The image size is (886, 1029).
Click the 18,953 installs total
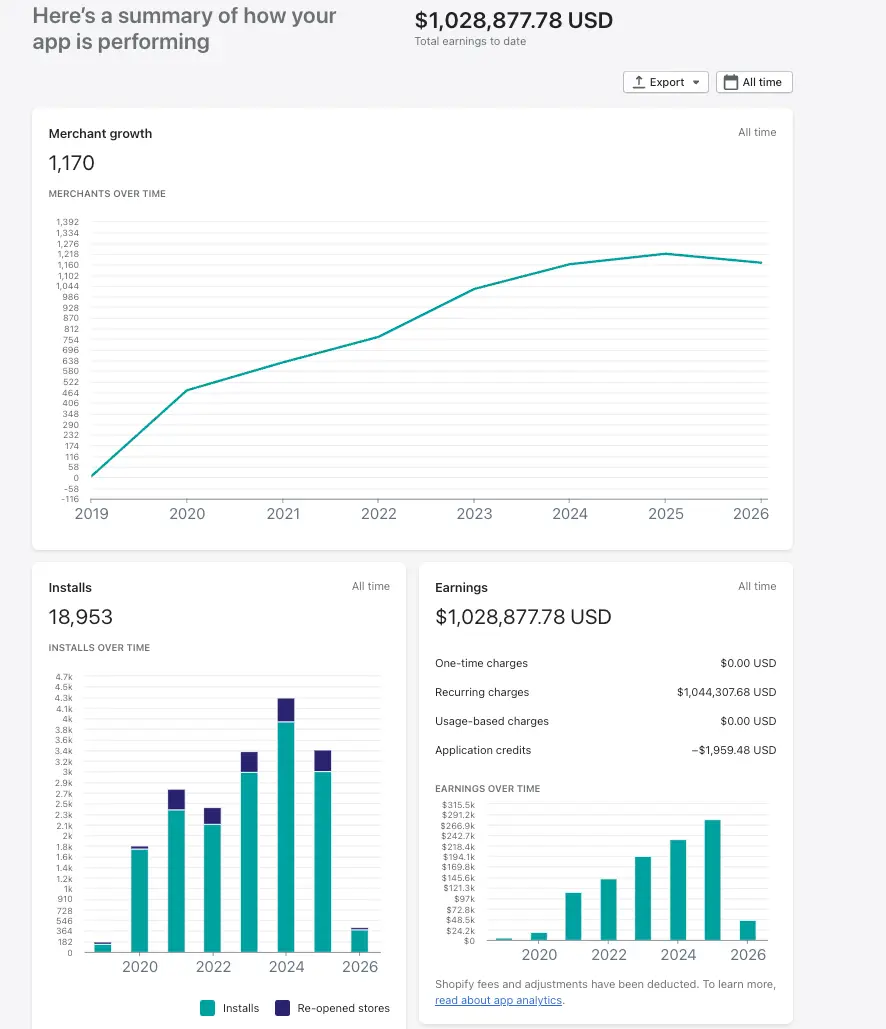(x=81, y=617)
